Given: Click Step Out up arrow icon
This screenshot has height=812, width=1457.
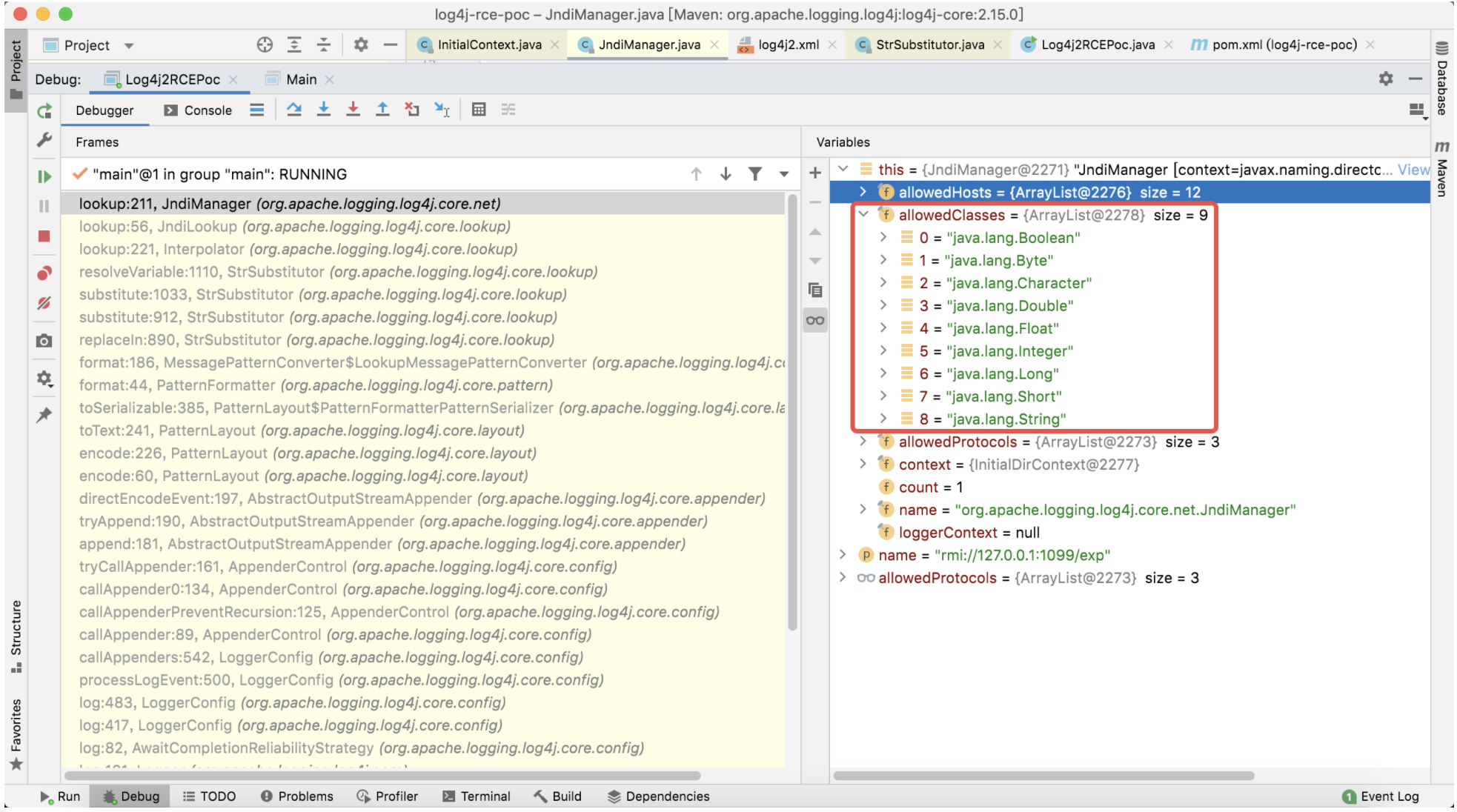Looking at the screenshot, I should pos(382,110).
